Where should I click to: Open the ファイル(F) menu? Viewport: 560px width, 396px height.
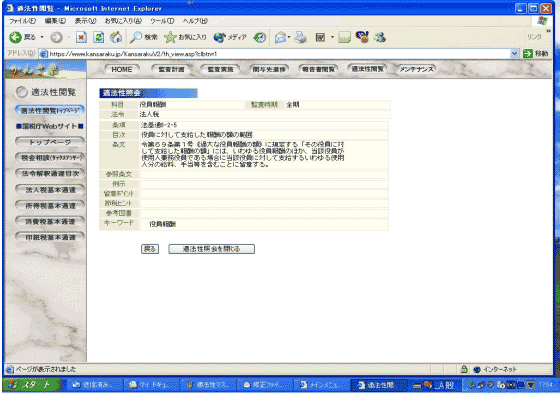(22, 21)
